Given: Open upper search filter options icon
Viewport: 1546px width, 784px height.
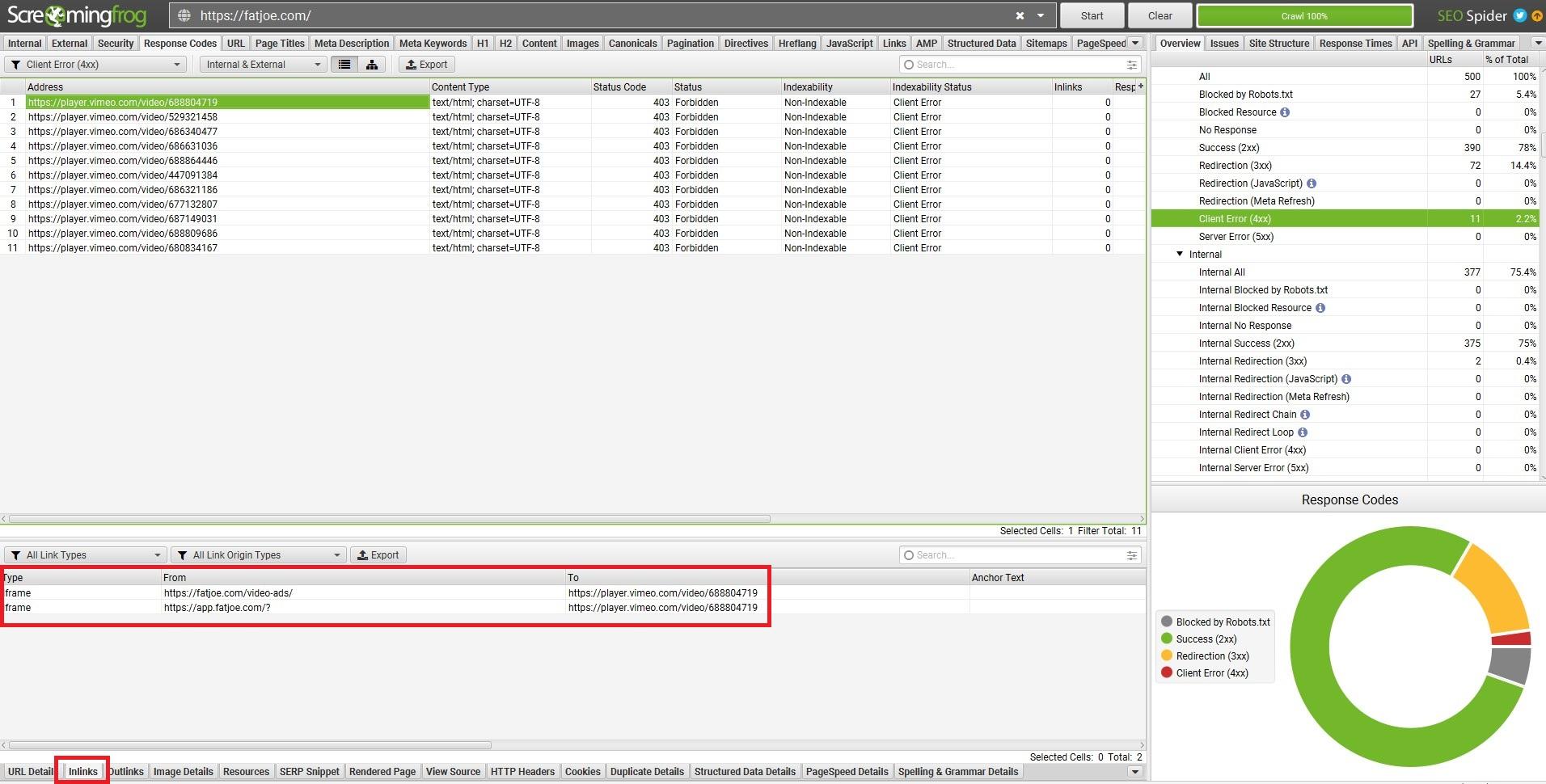Looking at the screenshot, I should pyautogui.click(x=1132, y=64).
